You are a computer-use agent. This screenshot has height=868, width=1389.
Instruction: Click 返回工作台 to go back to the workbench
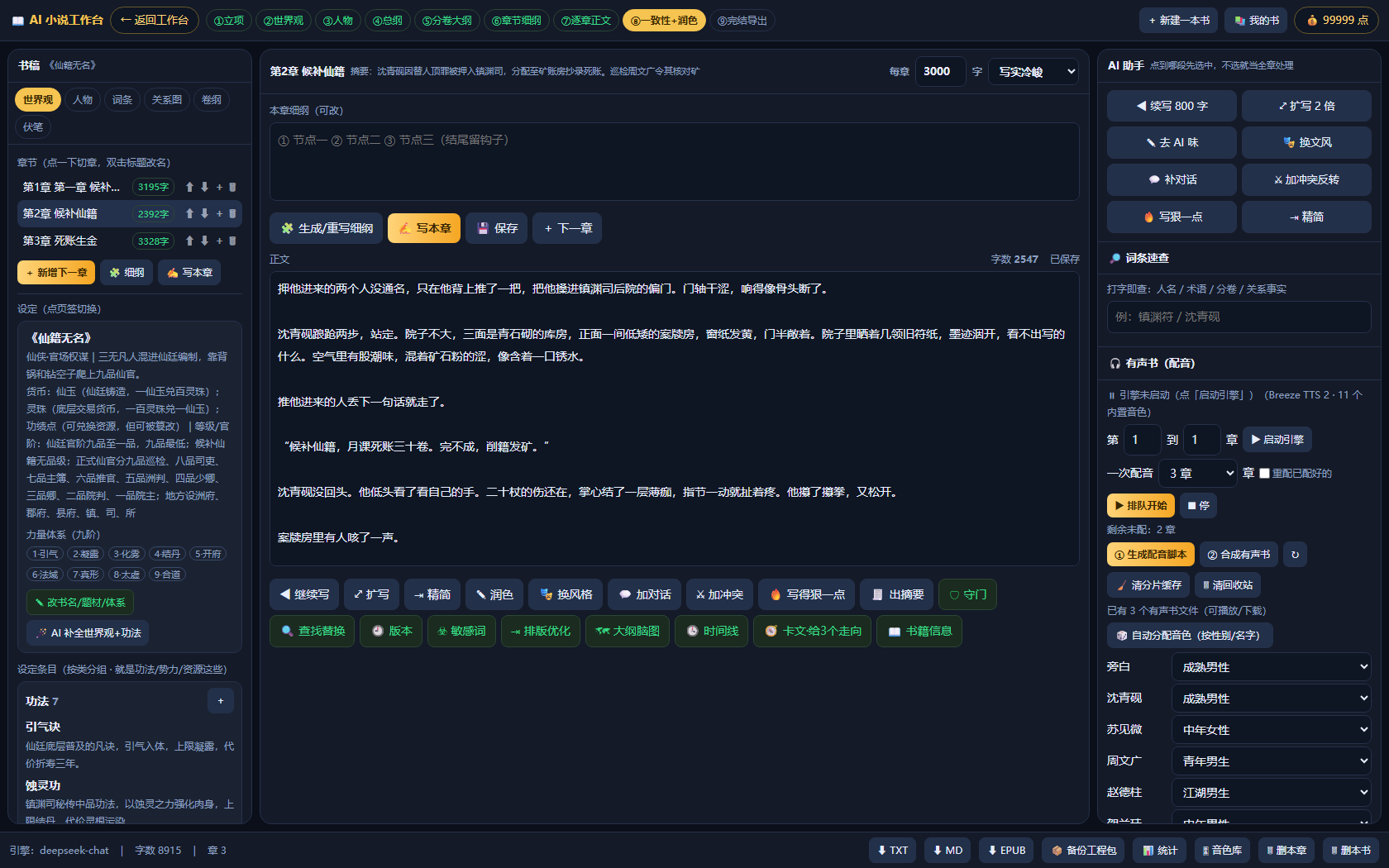pos(155,20)
